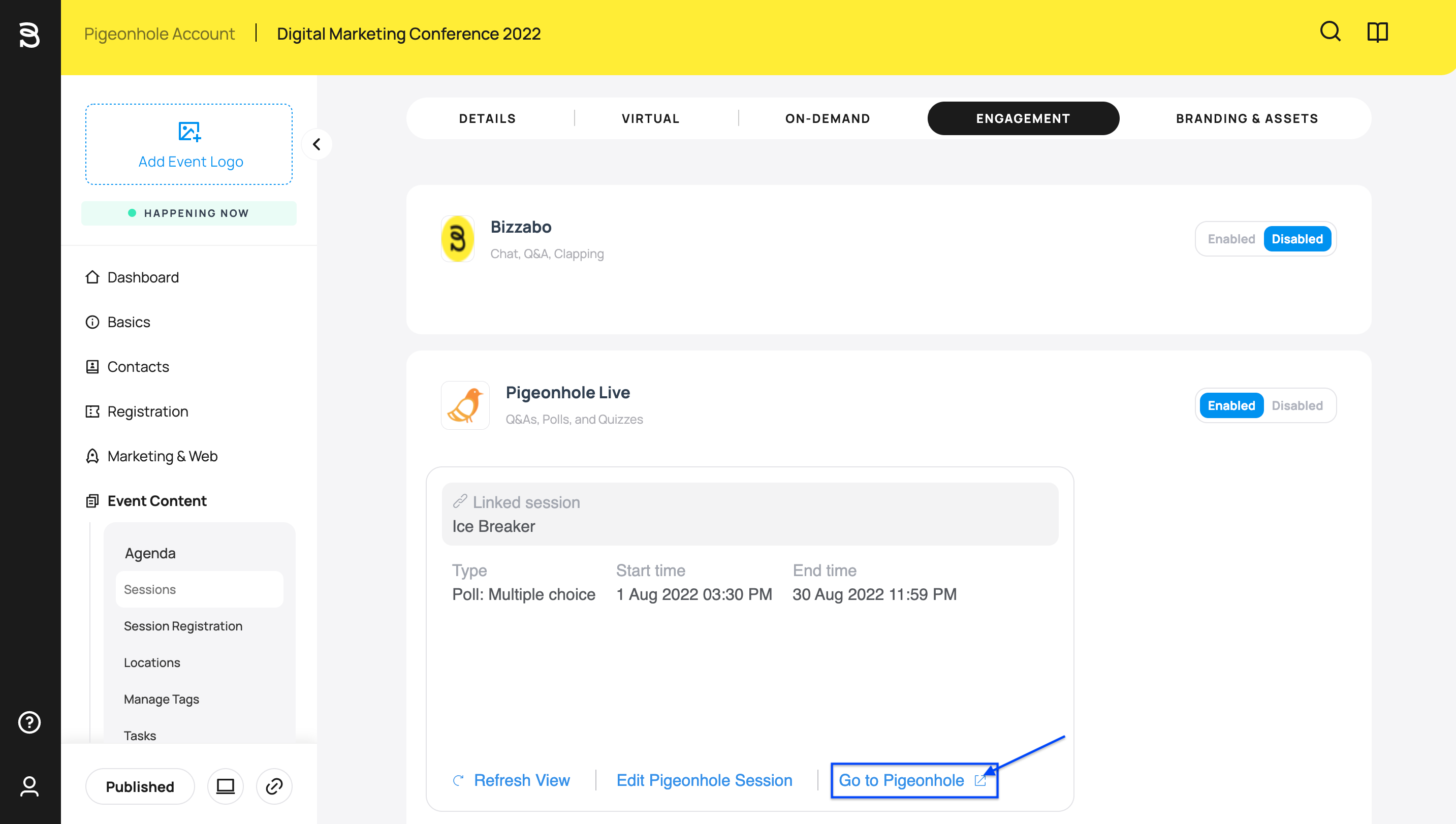Click the Marketing rocket icon
Viewport: 1456px width, 824px height.
(x=92, y=456)
